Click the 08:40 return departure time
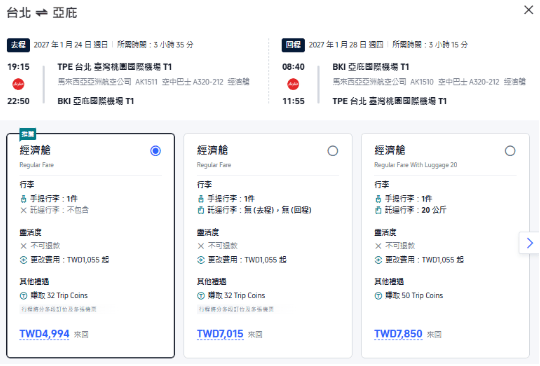Viewport: 540px width, 366px height. point(293,67)
